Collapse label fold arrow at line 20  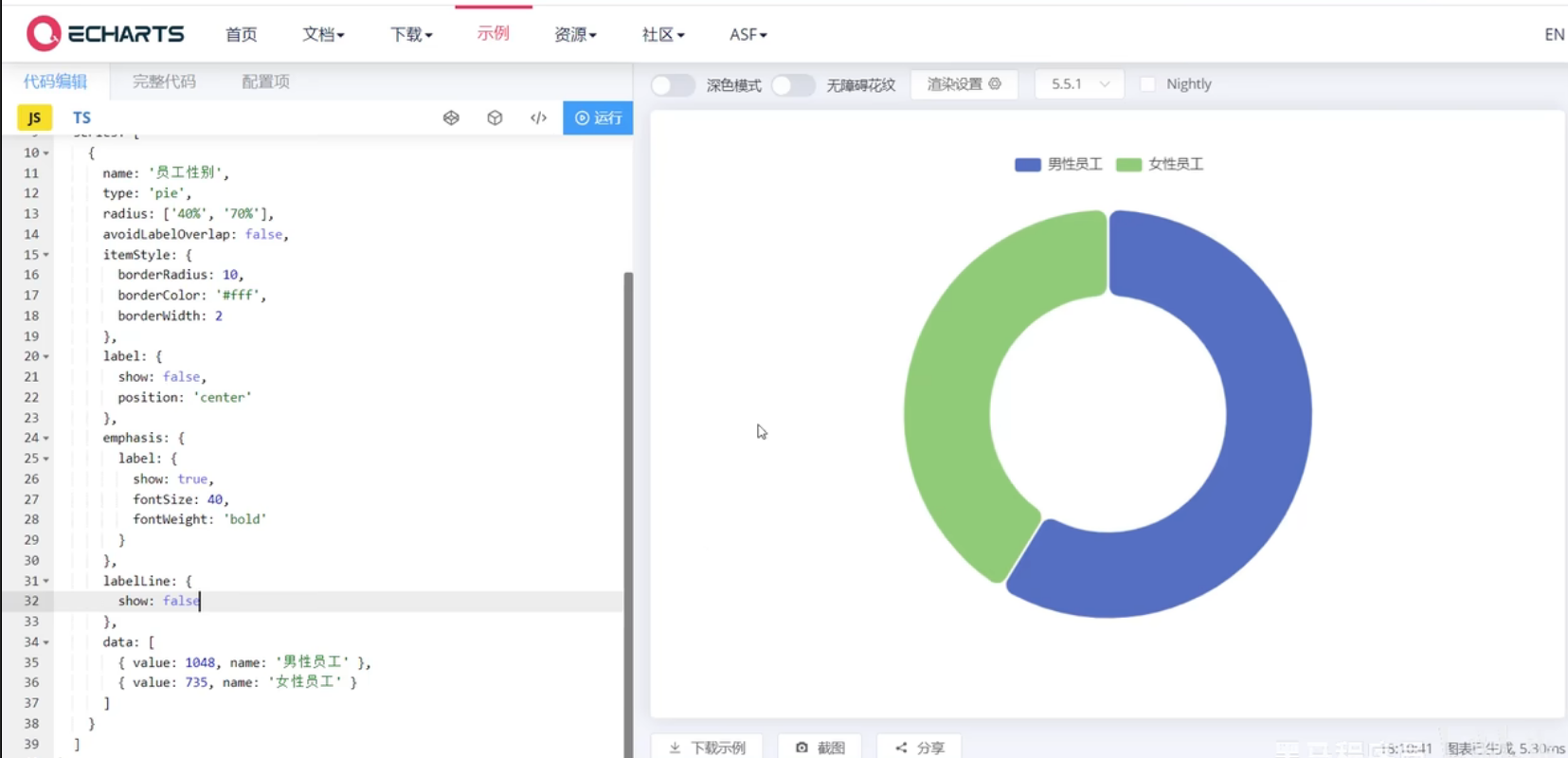(x=46, y=357)
